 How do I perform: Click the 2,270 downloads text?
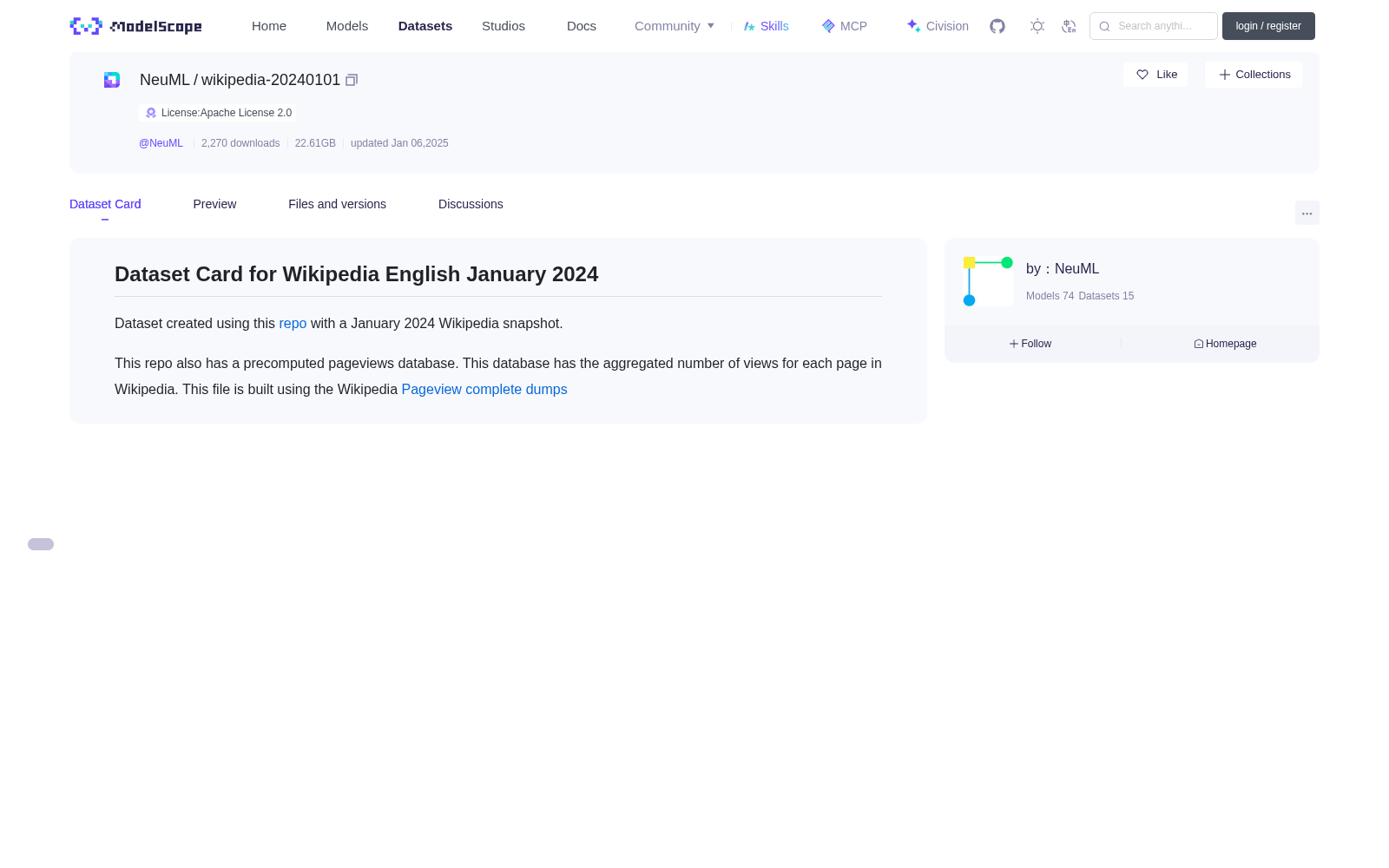[x=240, y=143]
